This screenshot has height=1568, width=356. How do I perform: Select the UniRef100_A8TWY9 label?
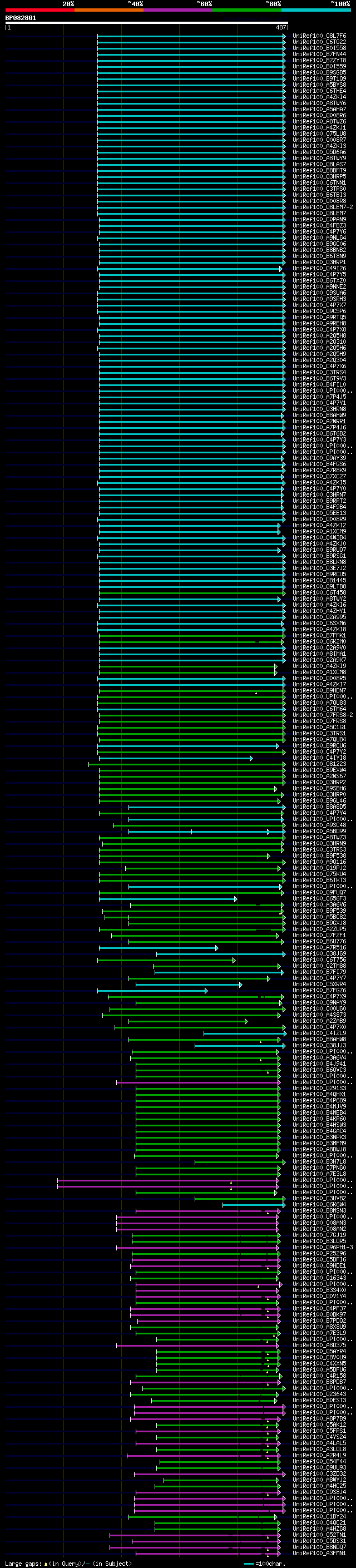click(319, 159)
